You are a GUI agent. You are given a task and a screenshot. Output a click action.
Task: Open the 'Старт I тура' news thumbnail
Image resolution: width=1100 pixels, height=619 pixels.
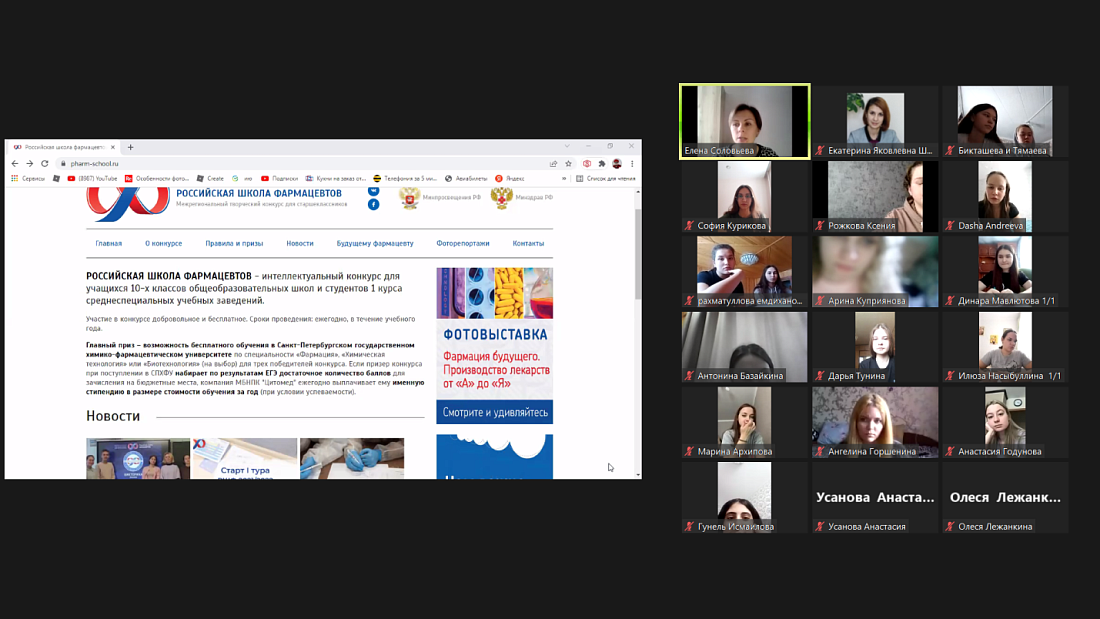[244, 459]
